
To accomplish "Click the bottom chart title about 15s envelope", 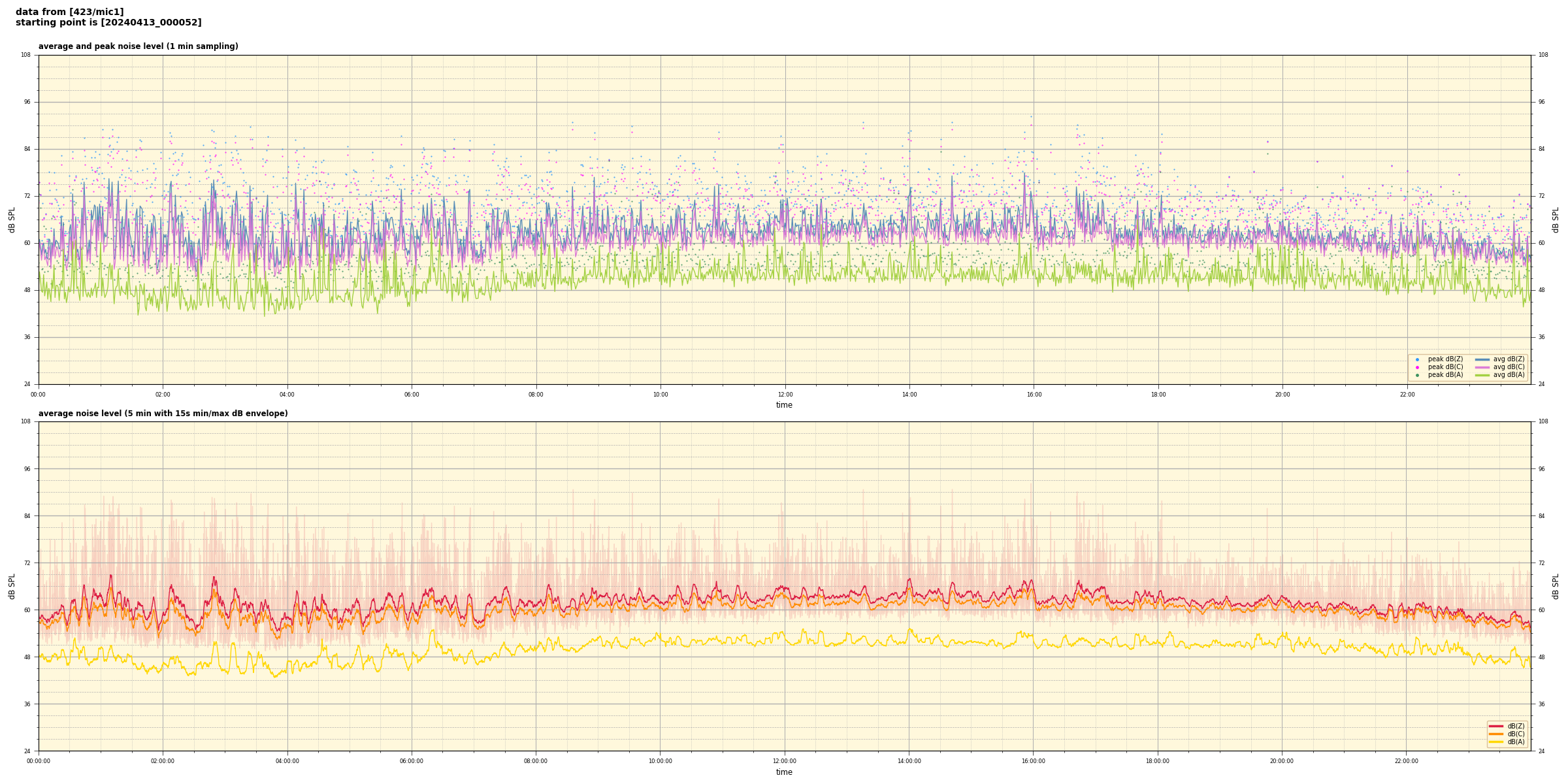I will click(x=163, y=414).
